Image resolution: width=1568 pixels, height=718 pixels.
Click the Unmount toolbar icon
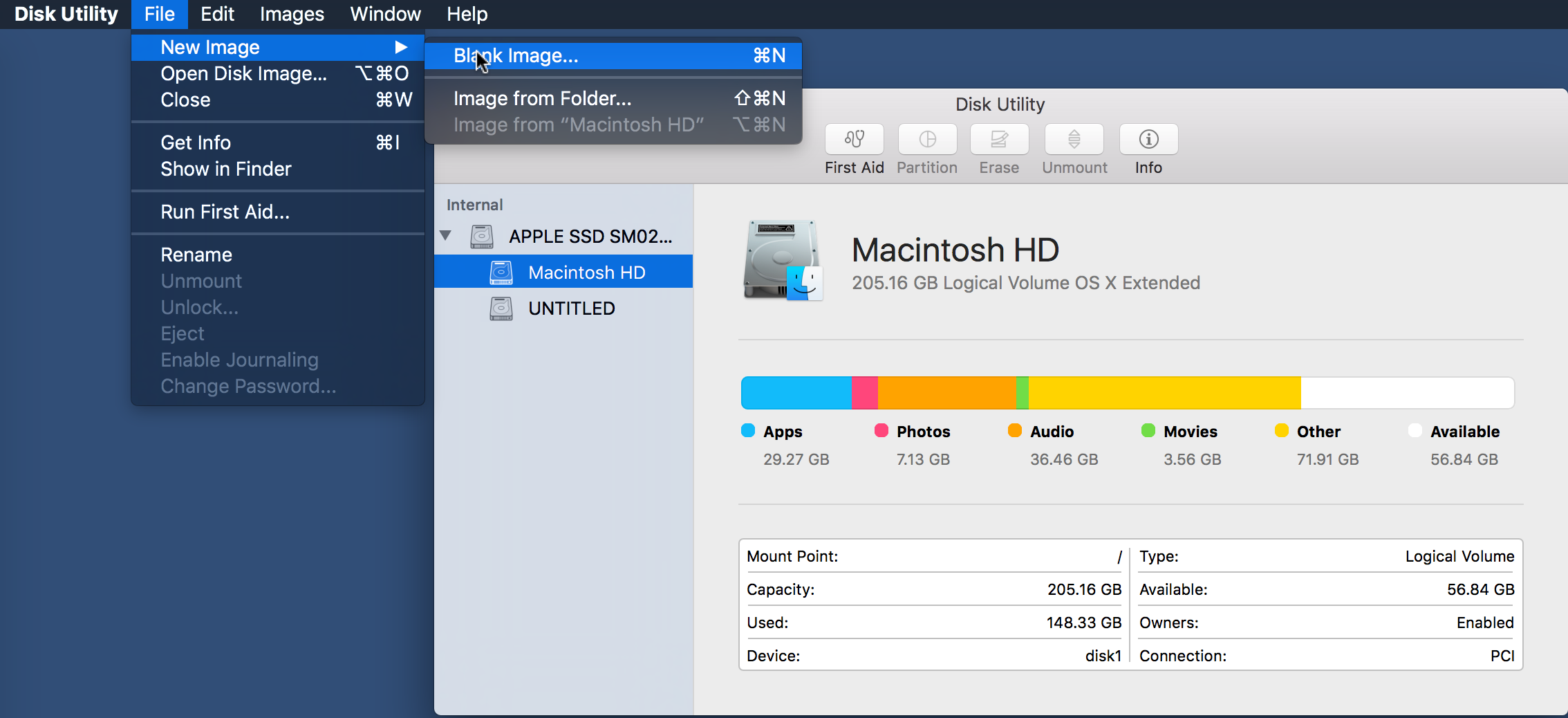pyautogui.click(x=1074, y=139)
